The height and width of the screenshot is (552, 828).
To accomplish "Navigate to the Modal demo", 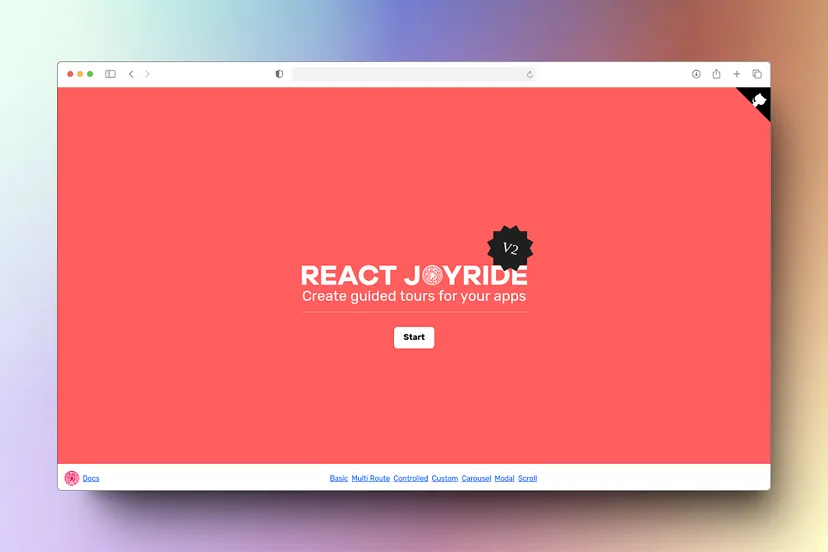I will pyautogui.click(x=504, y=479).
